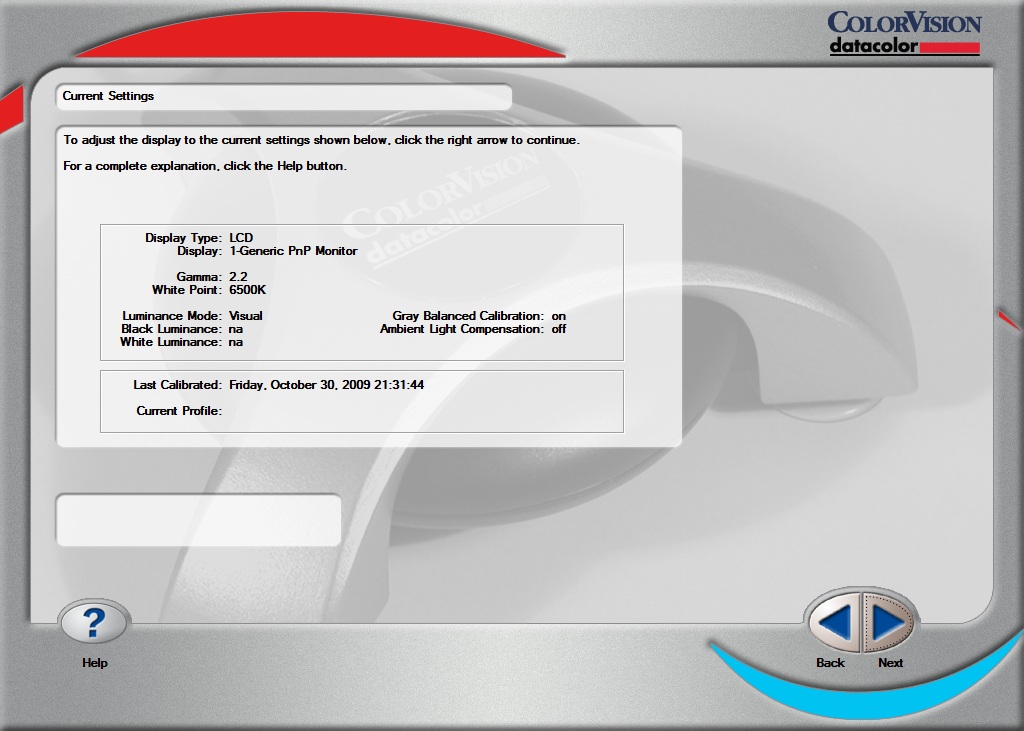Click the blue question mark Help icon
The height and width of the screenshot is (731, 1024).
click(x=94, y=622)
